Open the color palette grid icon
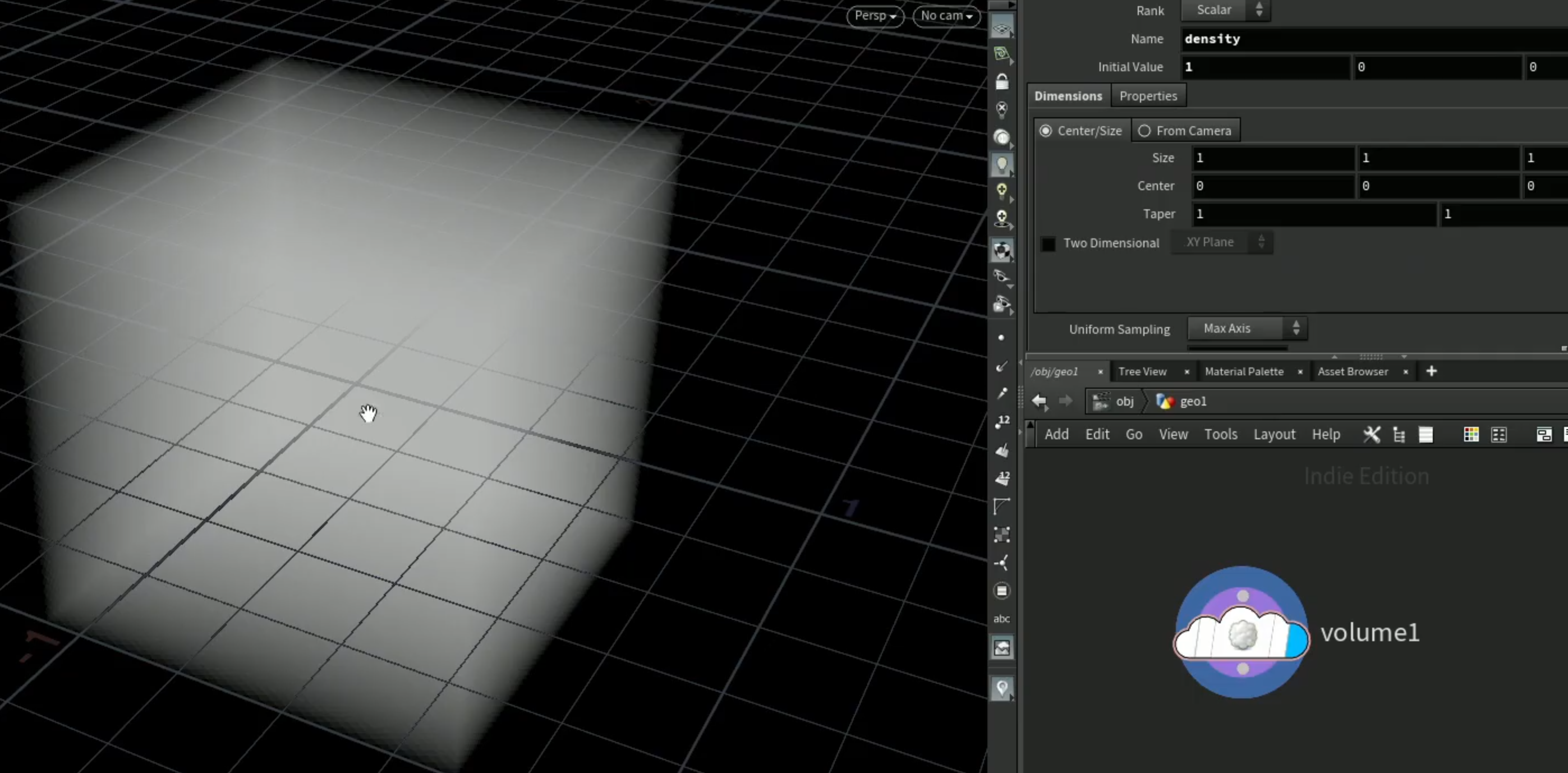Viewport: 1568px width, 773px height. click(1471, 434)
